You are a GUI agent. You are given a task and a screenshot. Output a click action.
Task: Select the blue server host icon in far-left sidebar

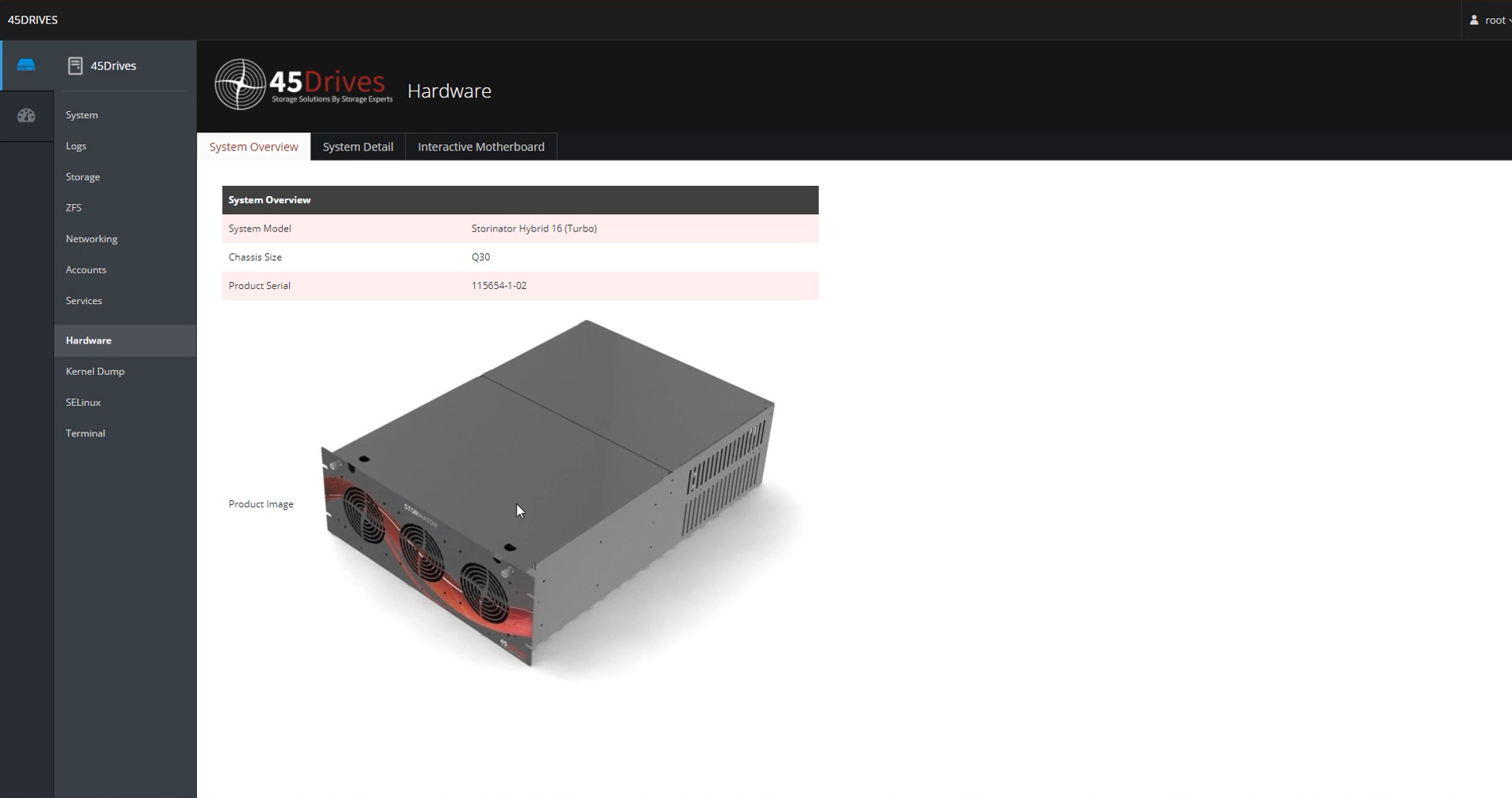pos(26,65)
